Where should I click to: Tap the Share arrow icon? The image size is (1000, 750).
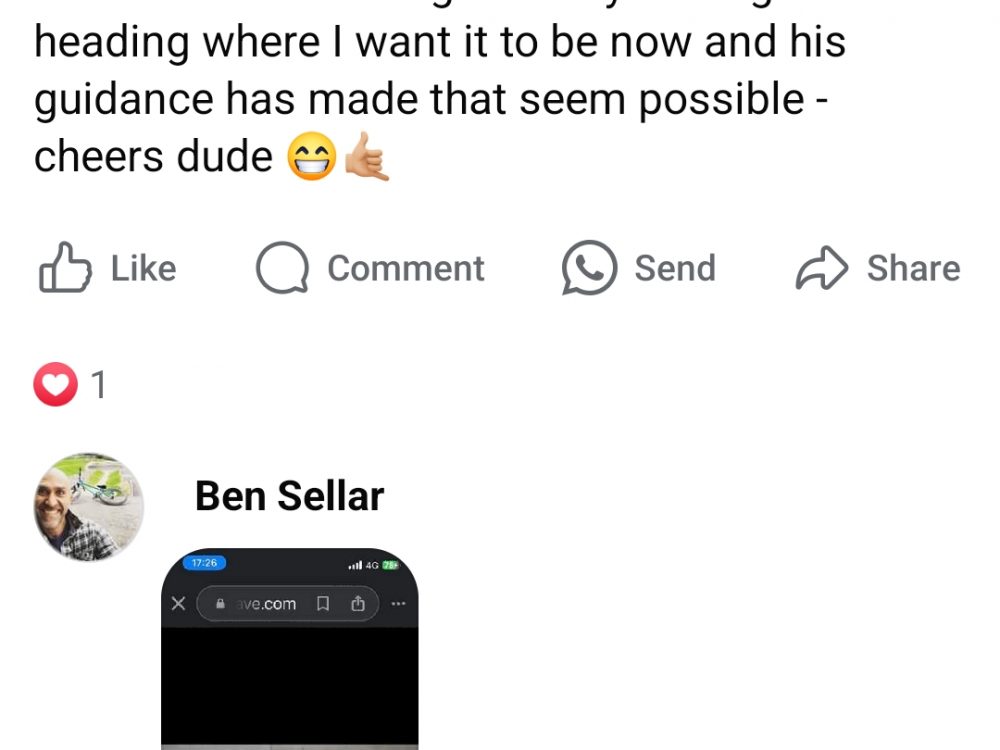pyautogui.click(x=822, y=268)
